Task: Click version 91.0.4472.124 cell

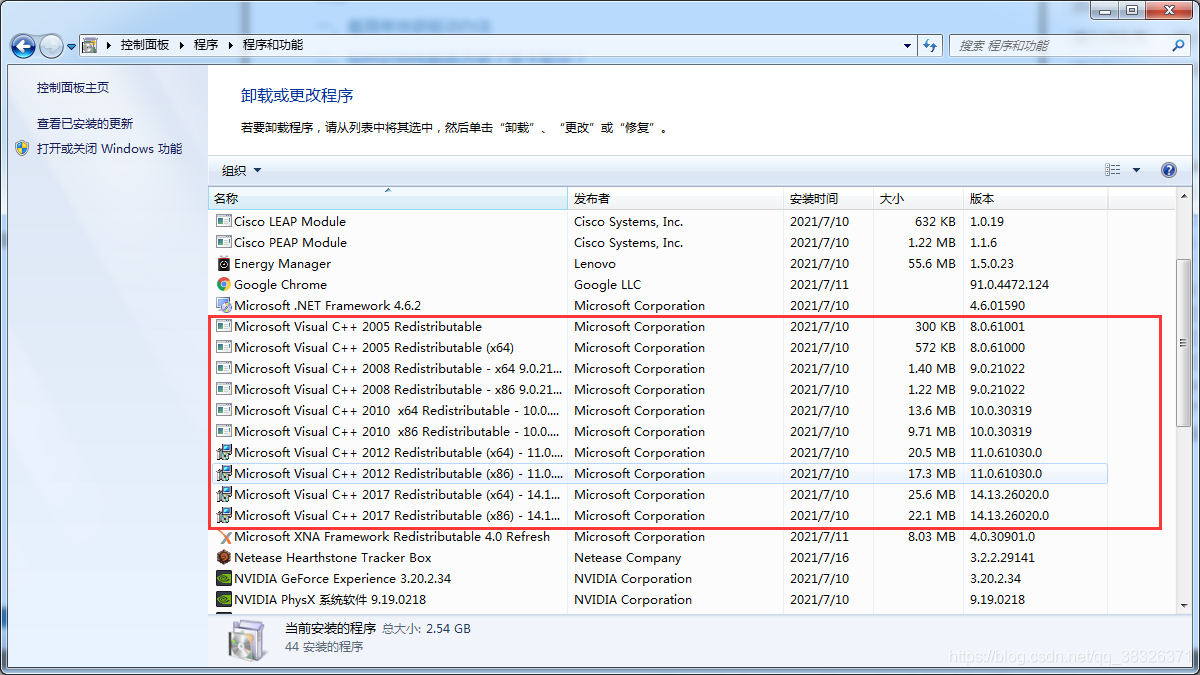Action: pos(1009,285)
